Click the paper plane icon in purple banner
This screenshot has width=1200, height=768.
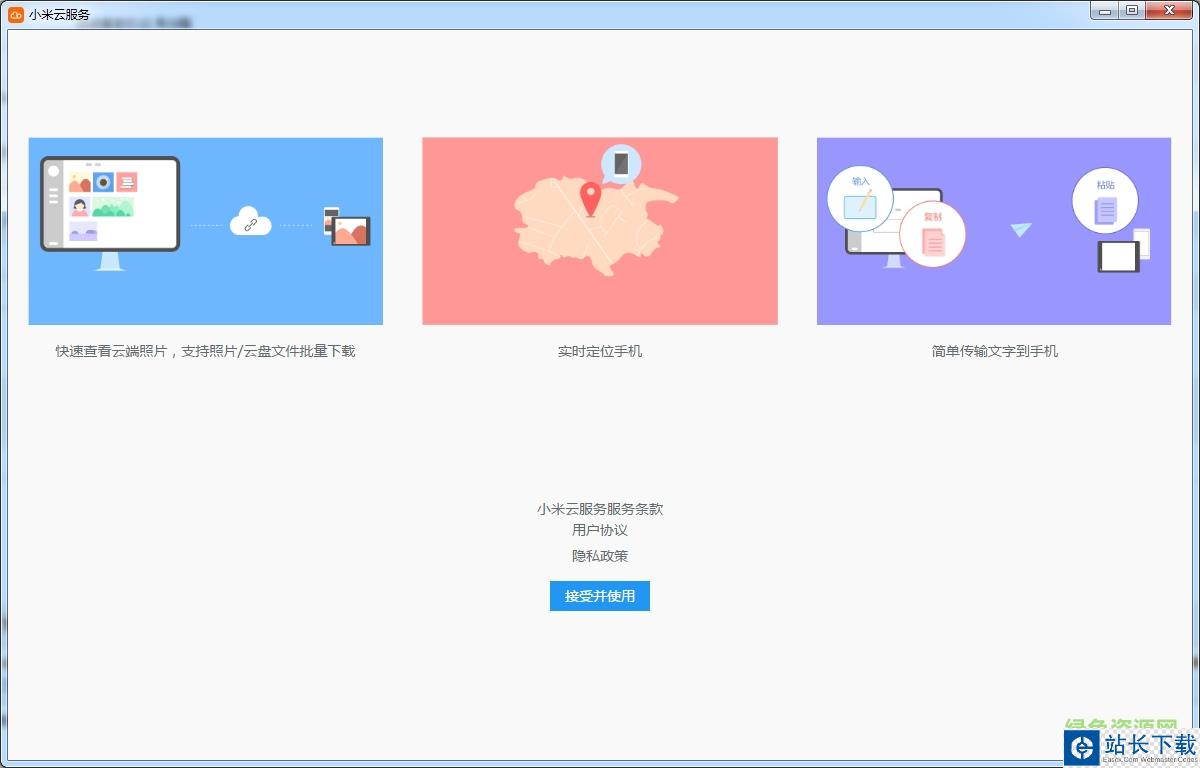coord(1020,229)
